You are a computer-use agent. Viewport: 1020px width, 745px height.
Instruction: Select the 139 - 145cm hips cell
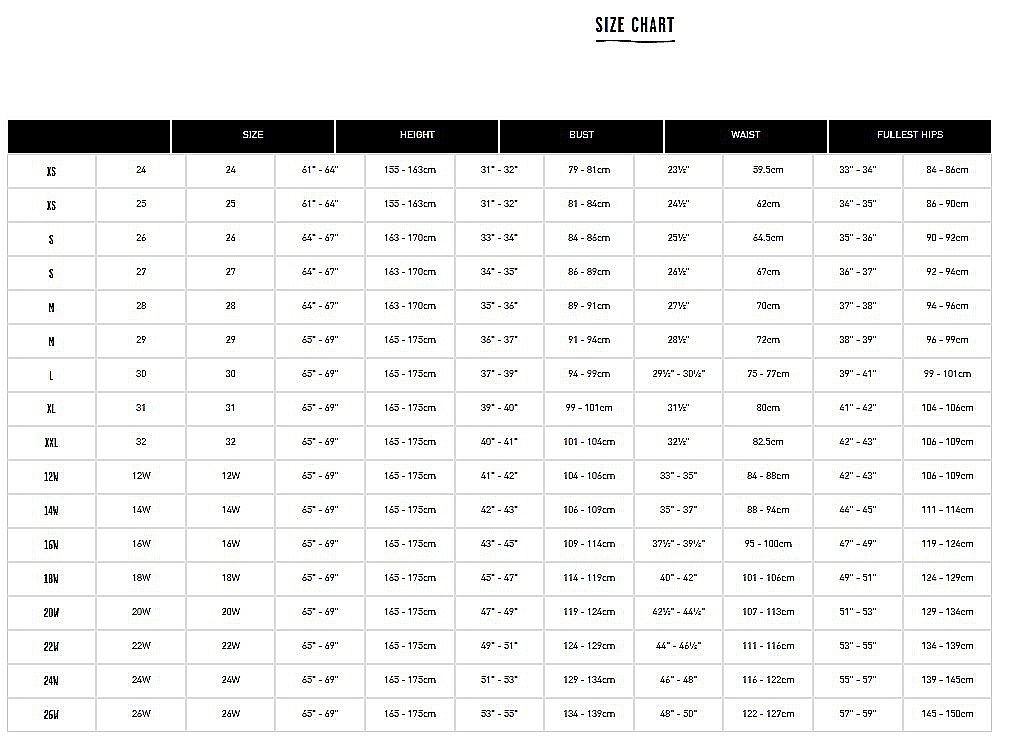(x=947, y=680)
